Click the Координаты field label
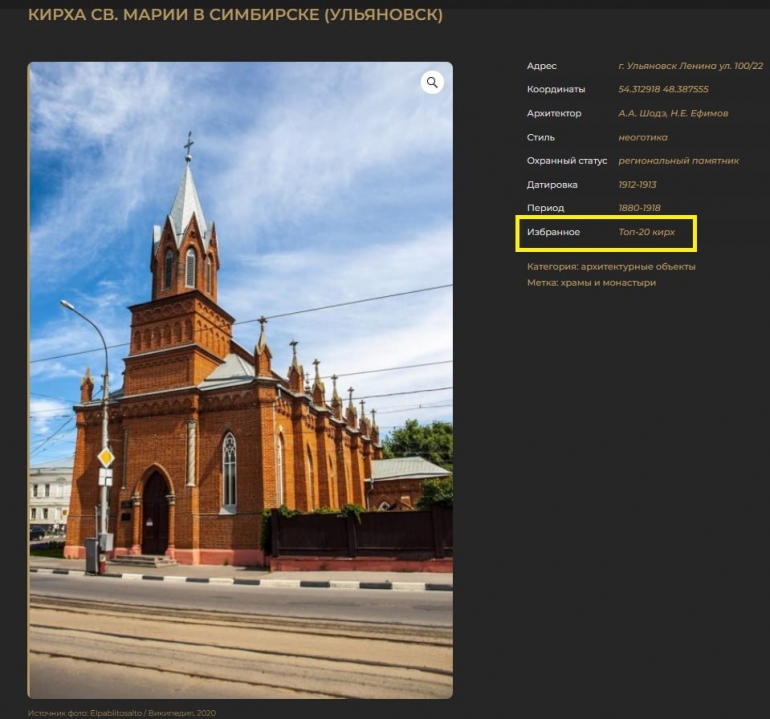The width and height of the screenshot is (770, 719). [x=556, y=90]
